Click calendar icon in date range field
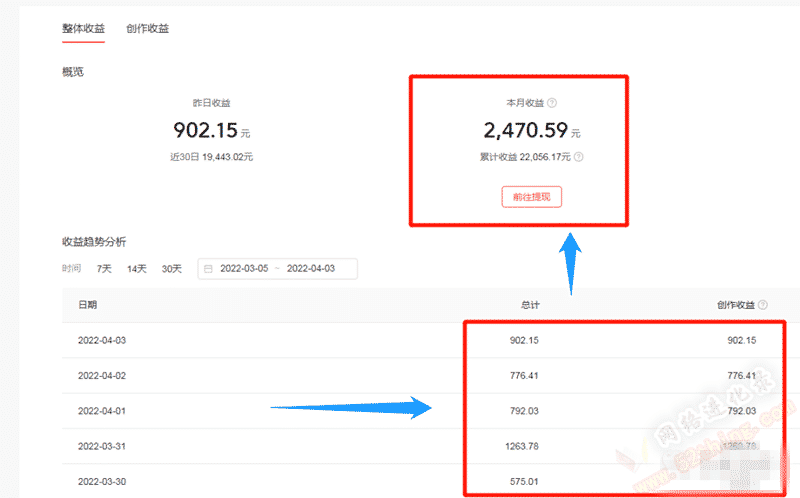 208,269
